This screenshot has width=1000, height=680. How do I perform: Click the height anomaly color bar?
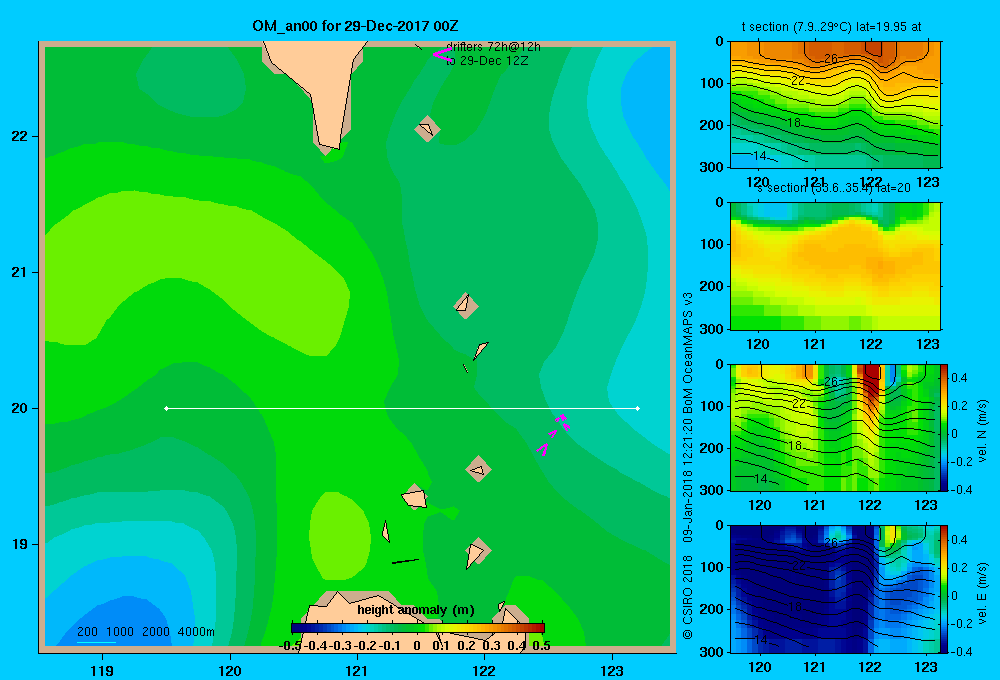tap(417, 628)
